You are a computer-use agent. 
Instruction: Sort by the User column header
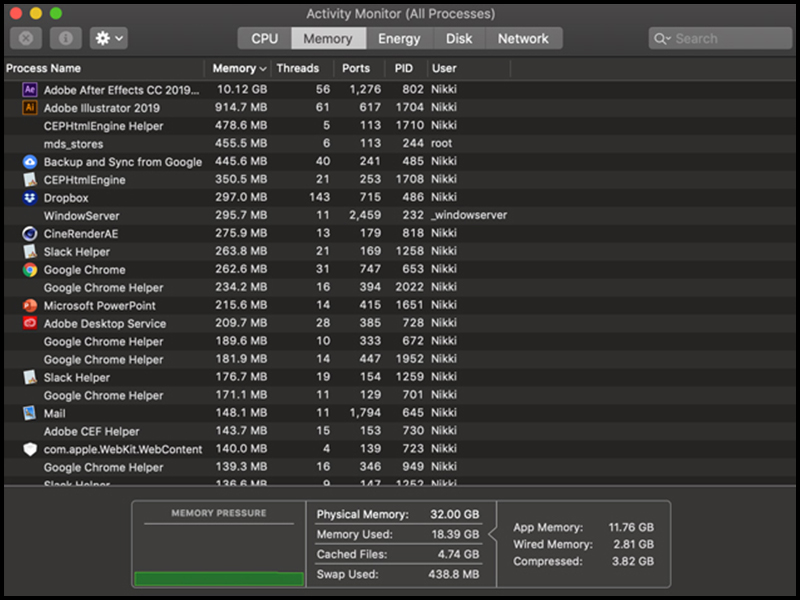point(468,68)
